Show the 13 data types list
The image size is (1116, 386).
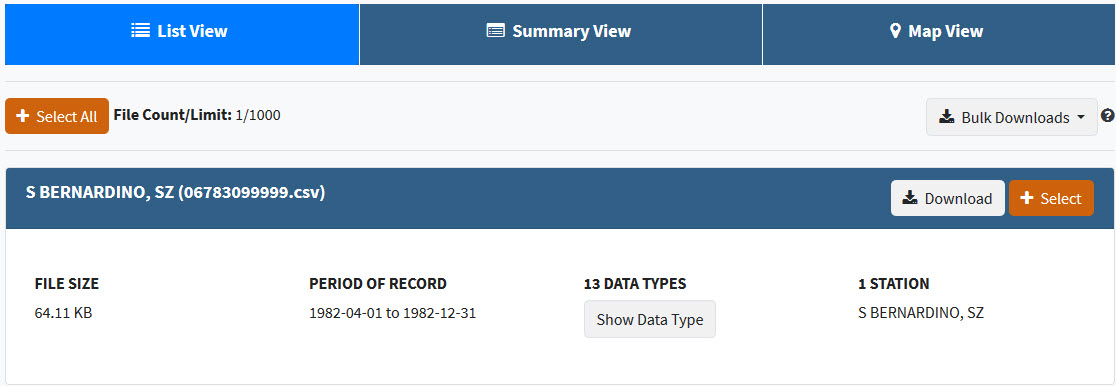pos(650,319)
